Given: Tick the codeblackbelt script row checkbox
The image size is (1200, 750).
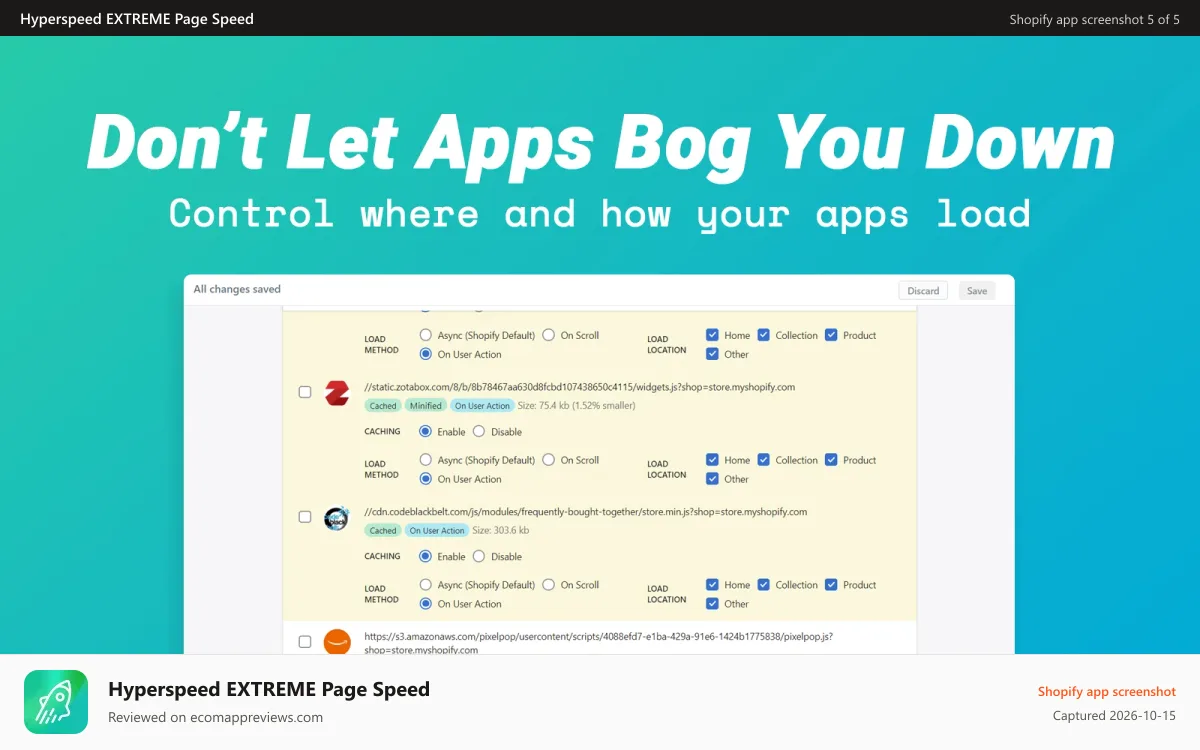Looking at the screenshot, I should click(x=305, y=517).
